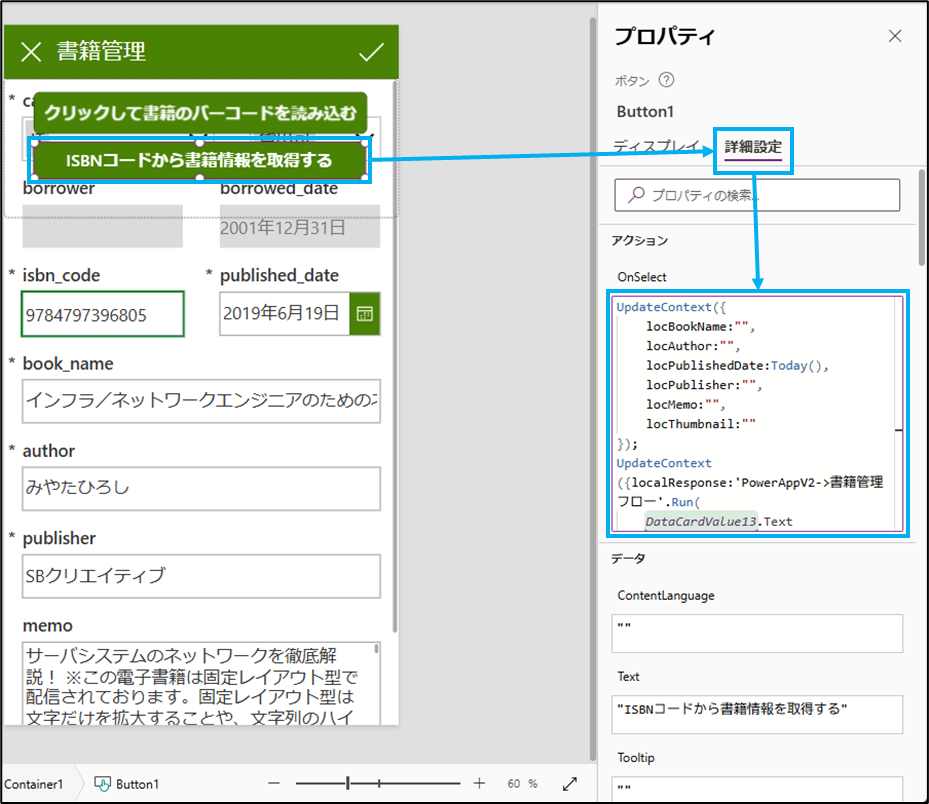Zoom out with the minus icon
The width and height of the screenshot is (929, 804).
coord(274,783)
